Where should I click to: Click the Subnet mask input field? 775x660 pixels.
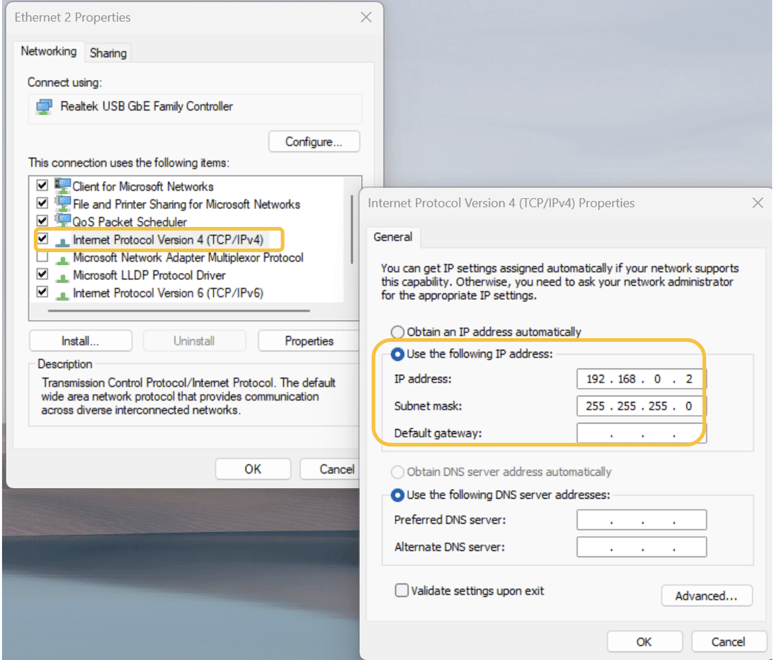click(642, 406)
